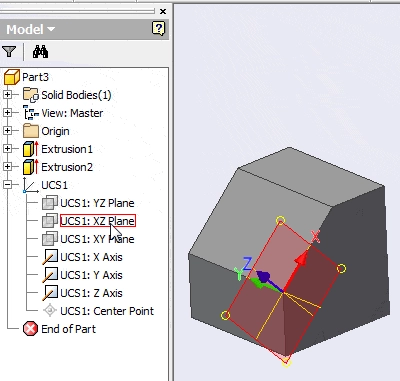400x381 pixels.
Task: Select UCS1: Y Axis label
Action: click(91, 275)
